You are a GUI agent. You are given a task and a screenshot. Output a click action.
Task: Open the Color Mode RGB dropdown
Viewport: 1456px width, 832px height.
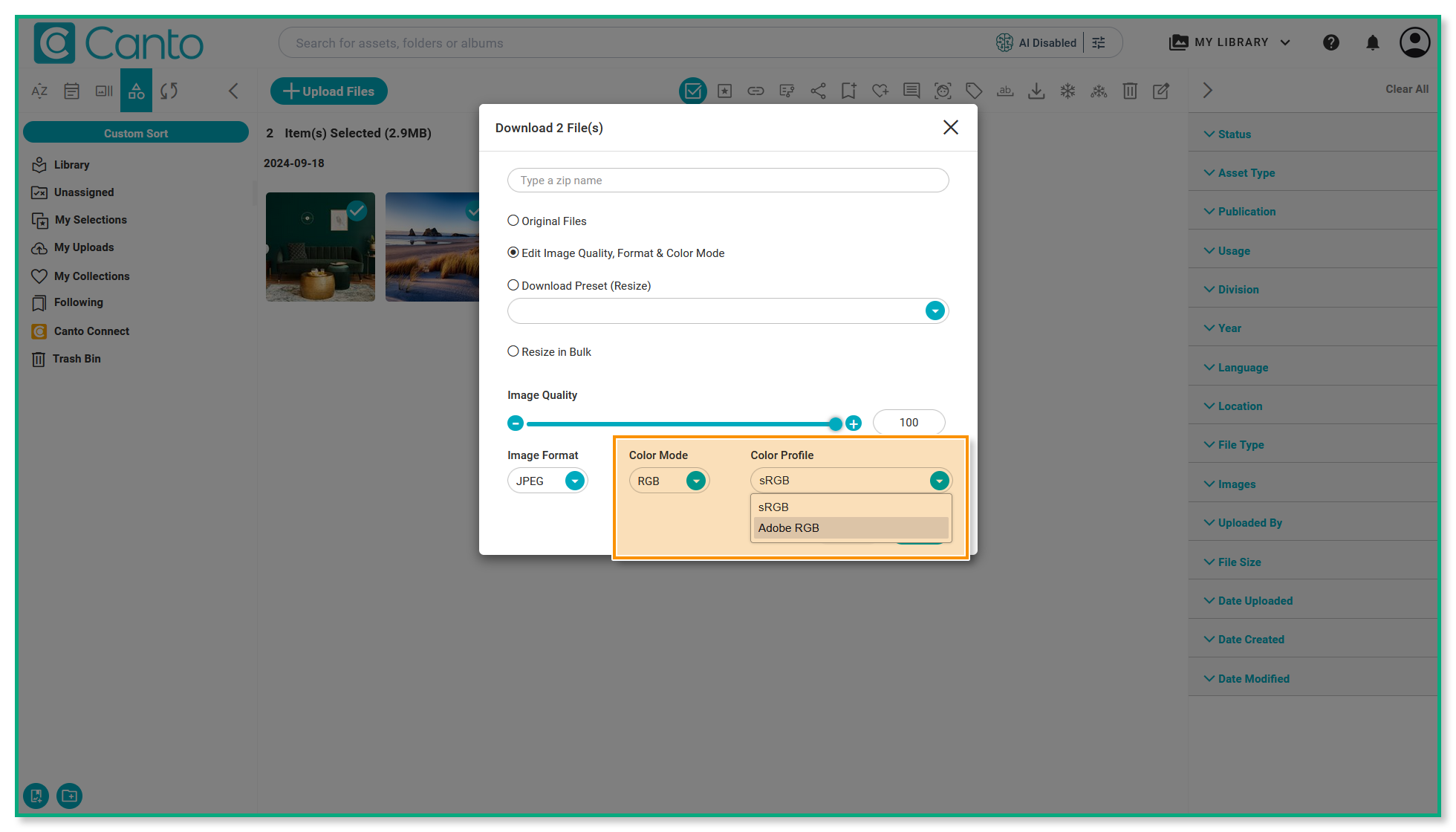(695, 481)
